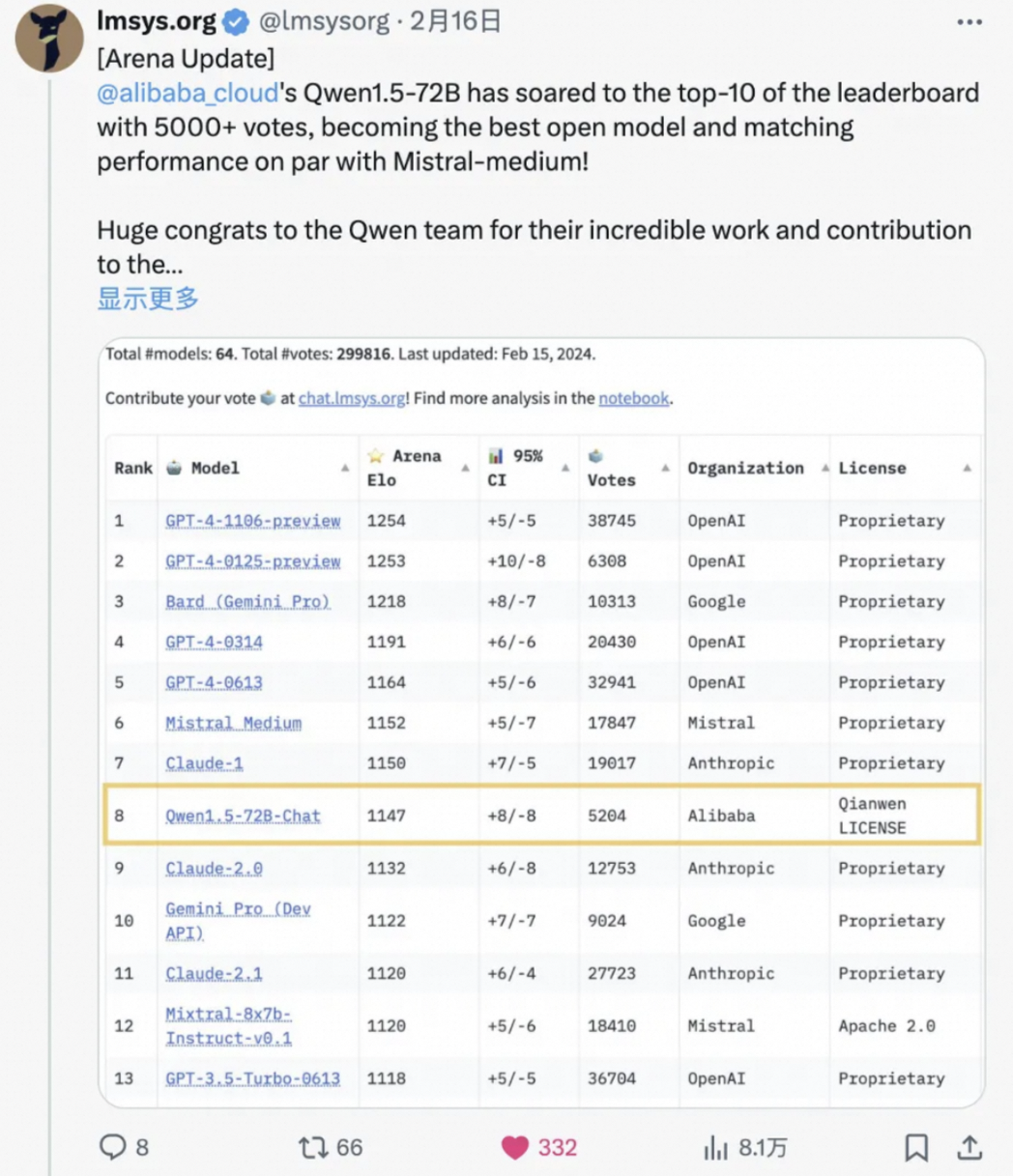Click the retweet count 66
Screen dimensions: 1013x1176
pyautogui.click(x=349, y=1147)
